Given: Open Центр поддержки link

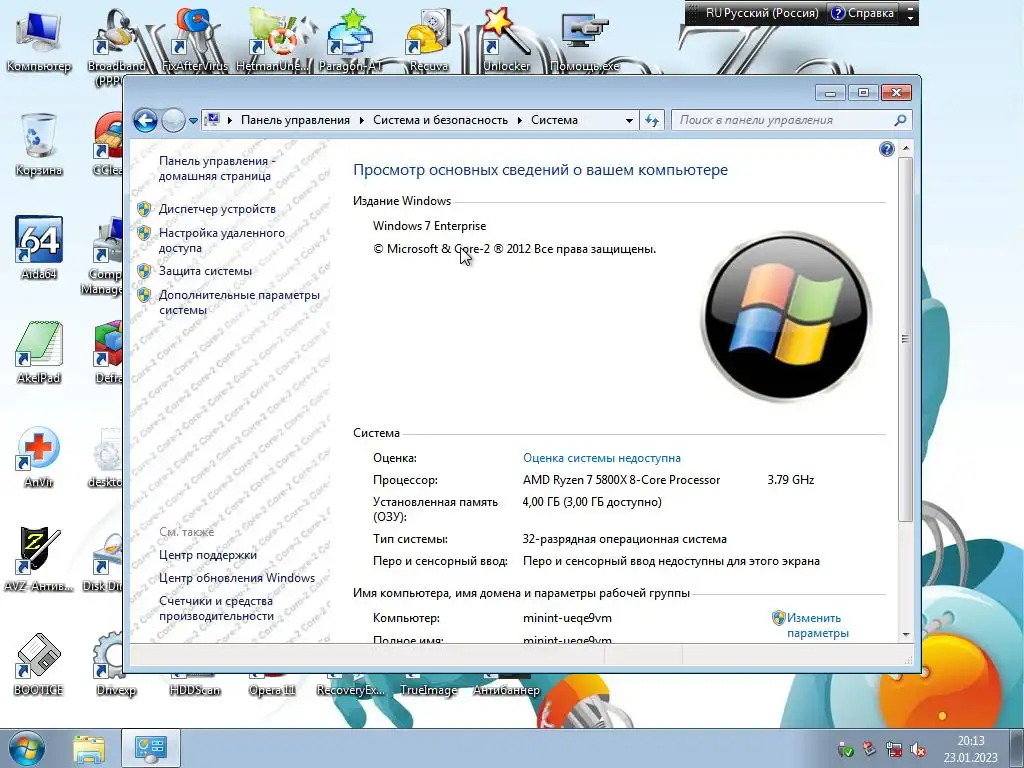Looking at the screenshot, I should [208, 555].
